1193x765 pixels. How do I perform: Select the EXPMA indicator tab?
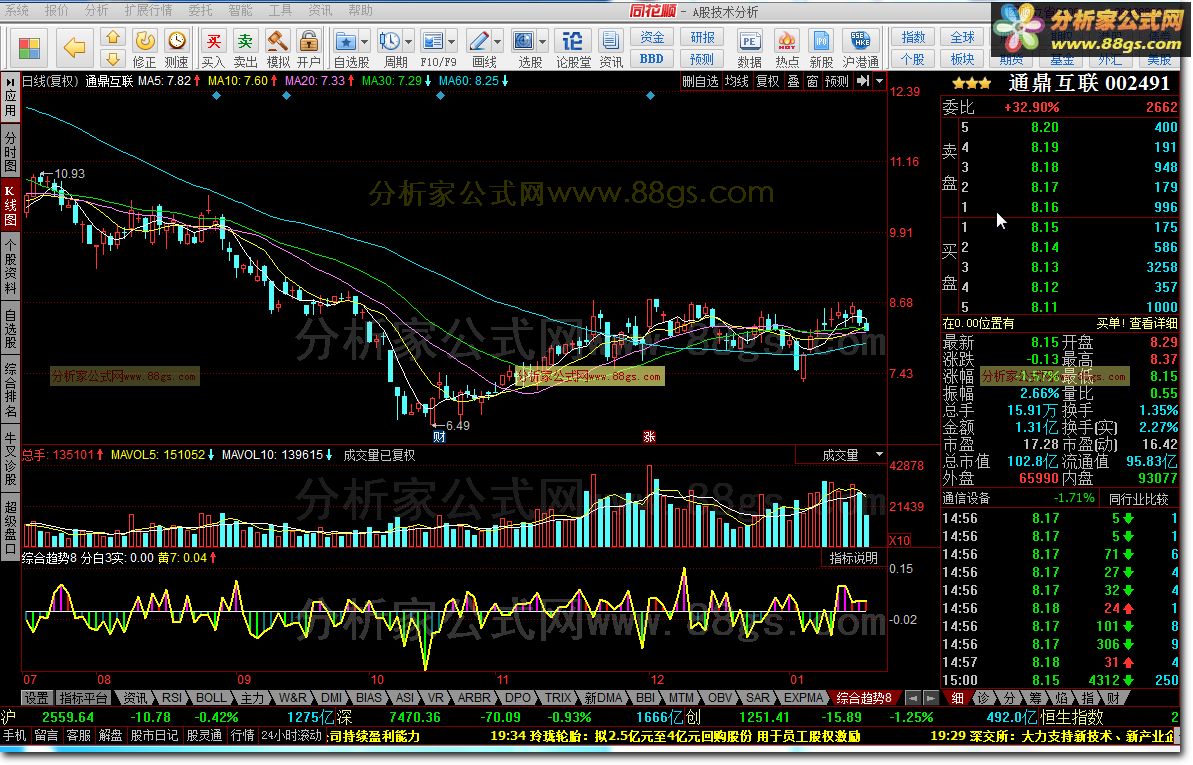click(803, 698)
